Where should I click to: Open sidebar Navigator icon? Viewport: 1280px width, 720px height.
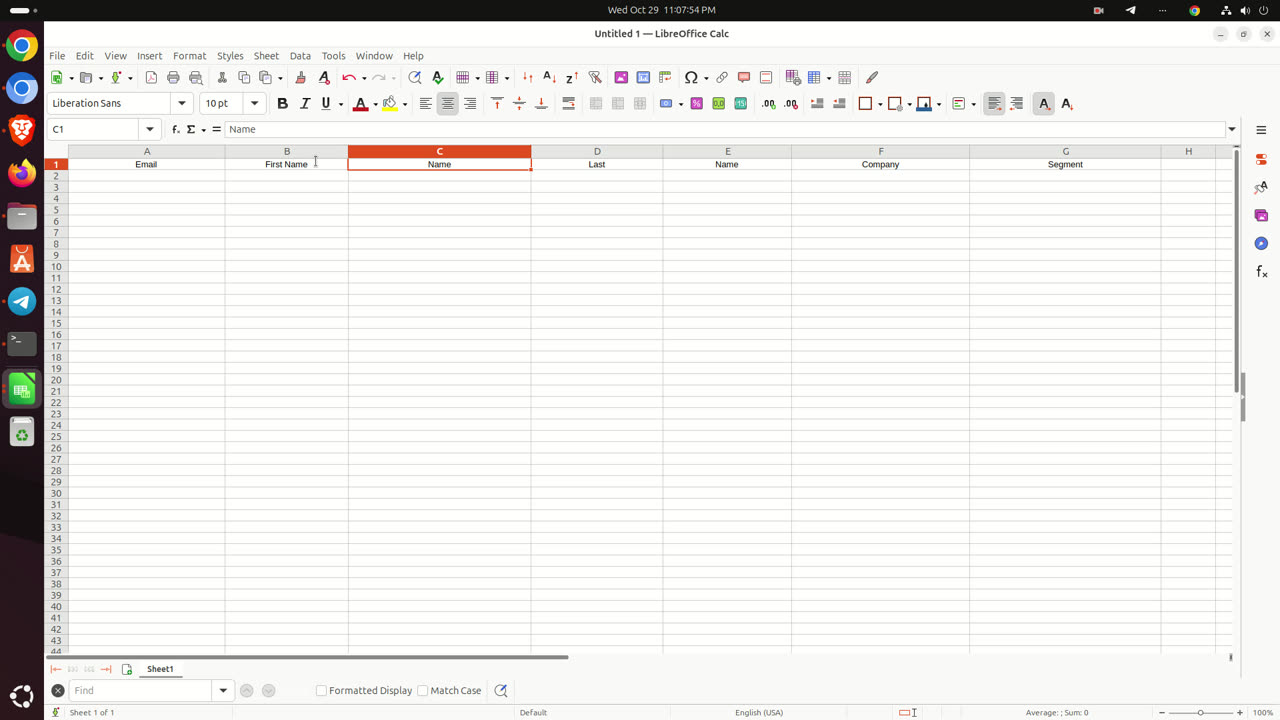[1261, 243]
